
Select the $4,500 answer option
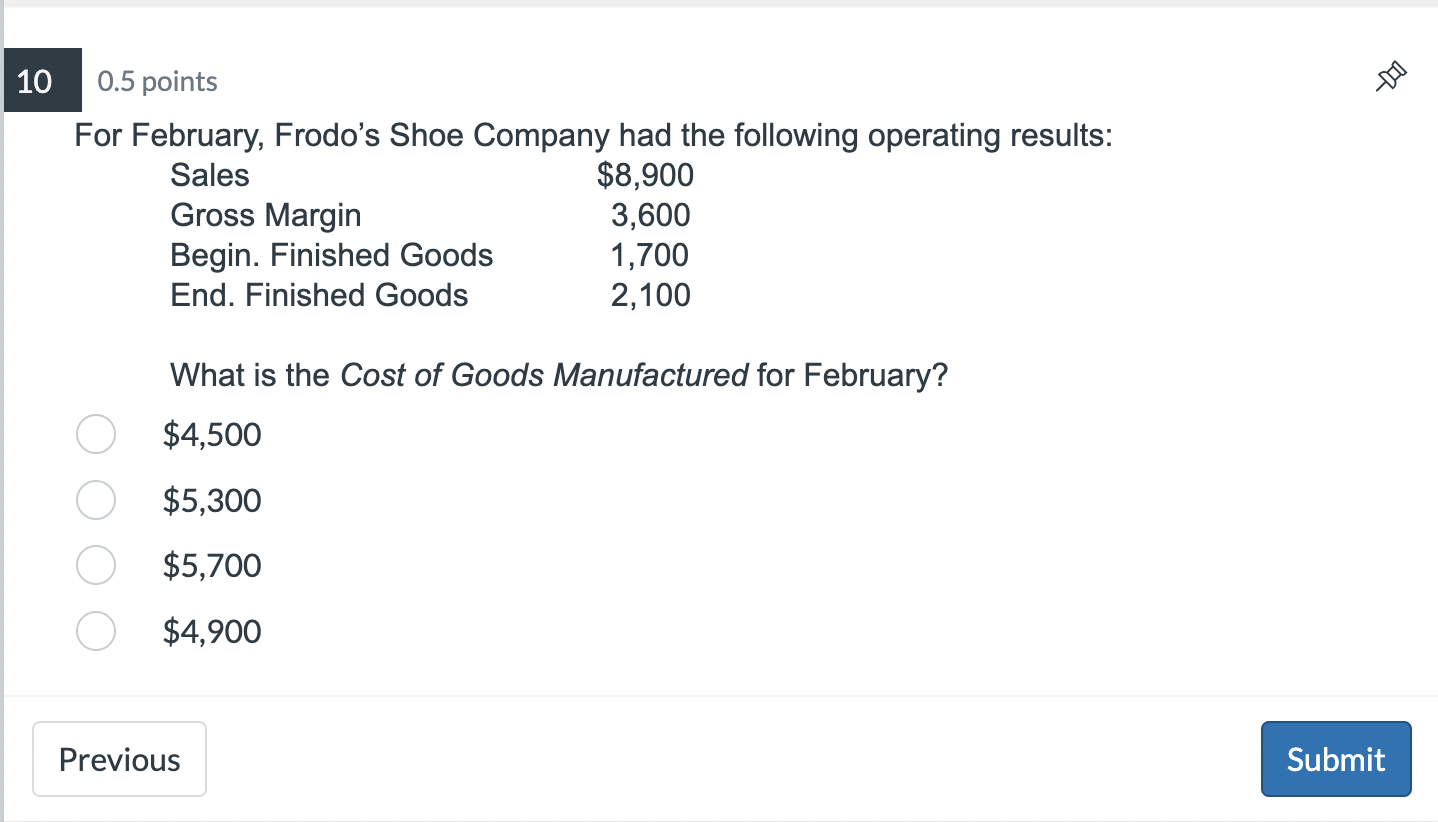tap(95, 434)
